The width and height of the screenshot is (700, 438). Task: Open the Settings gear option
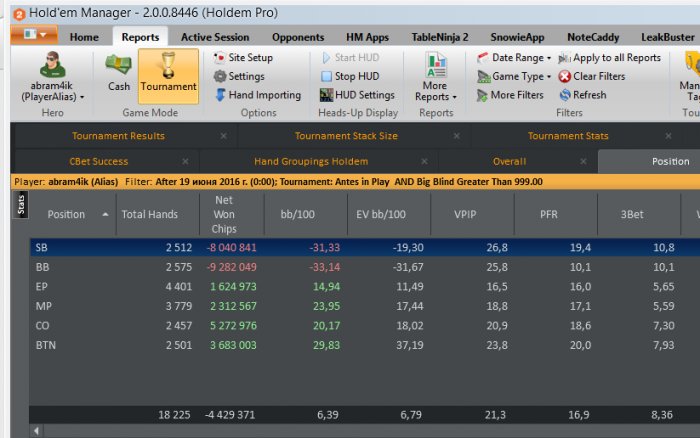click(x=239, y=76)
